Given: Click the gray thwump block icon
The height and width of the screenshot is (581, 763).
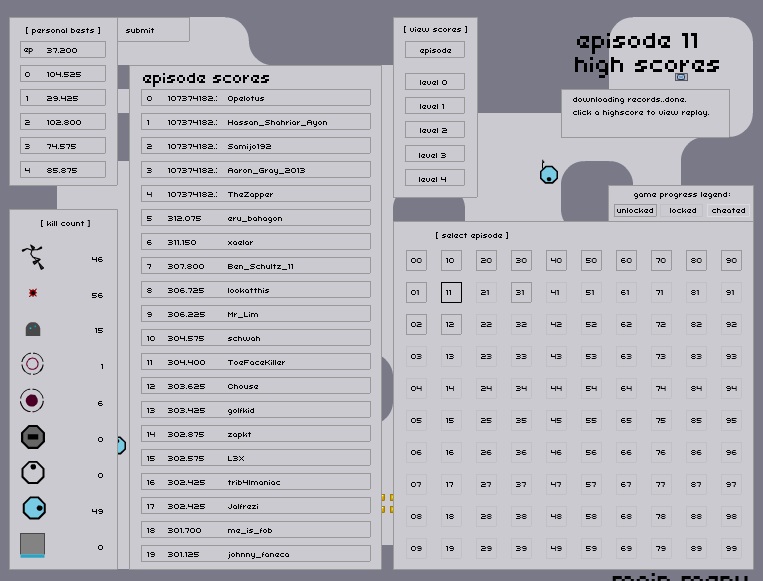Looking at the screenshot, I should [33, 546].
